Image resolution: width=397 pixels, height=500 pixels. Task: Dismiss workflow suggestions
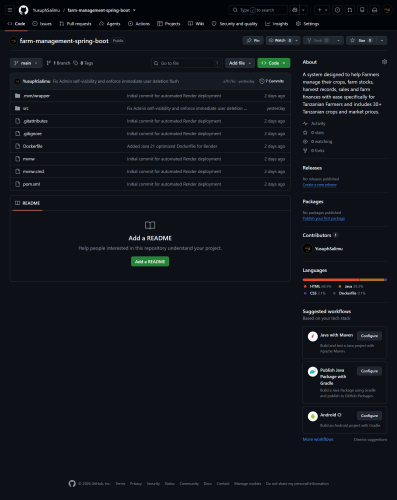[x=370, y=440]
